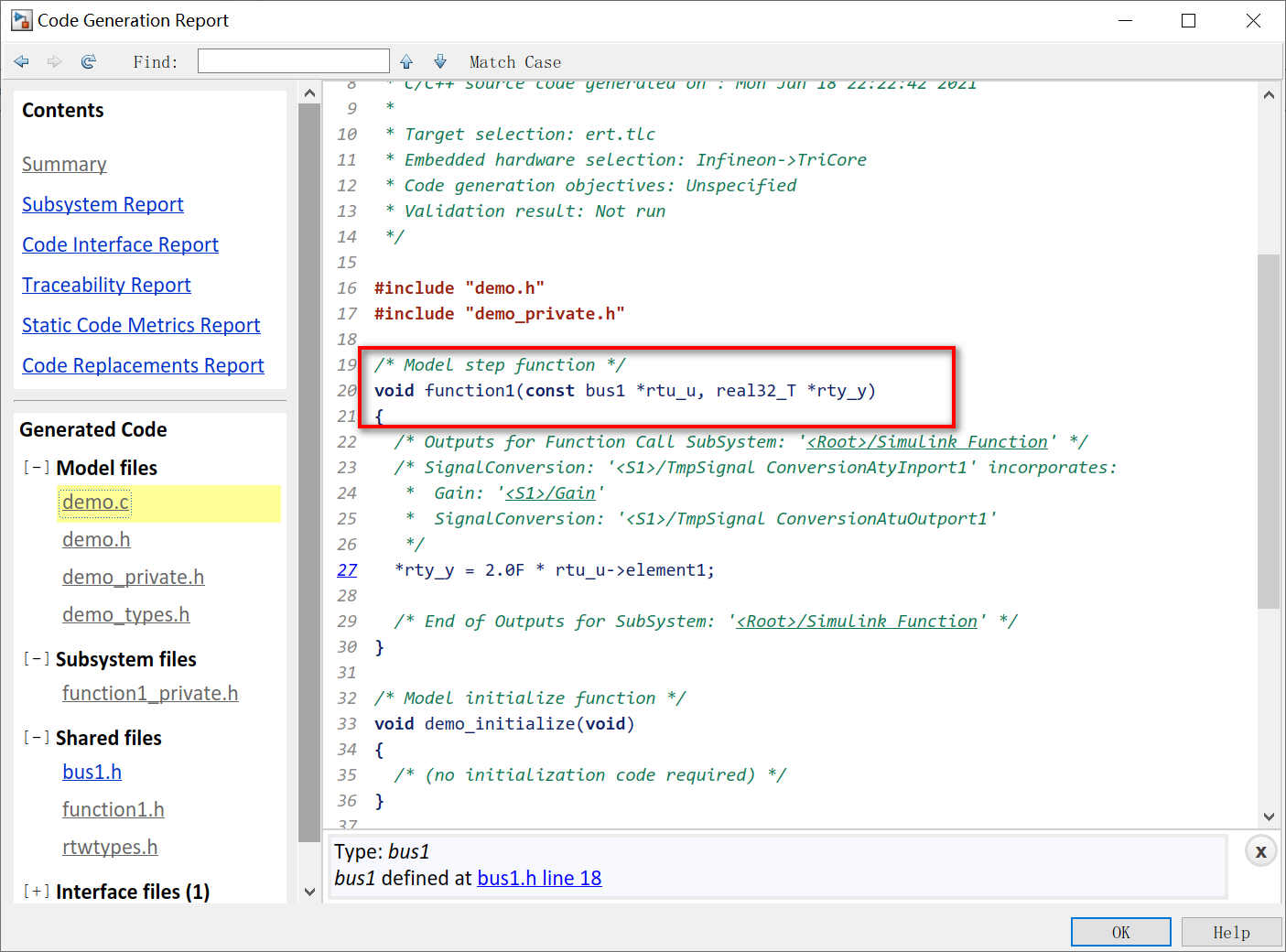The width and height of the screenshot is (1286, 952).
Task: Collapse the Model files group
Action: click(x=37, y=468)
